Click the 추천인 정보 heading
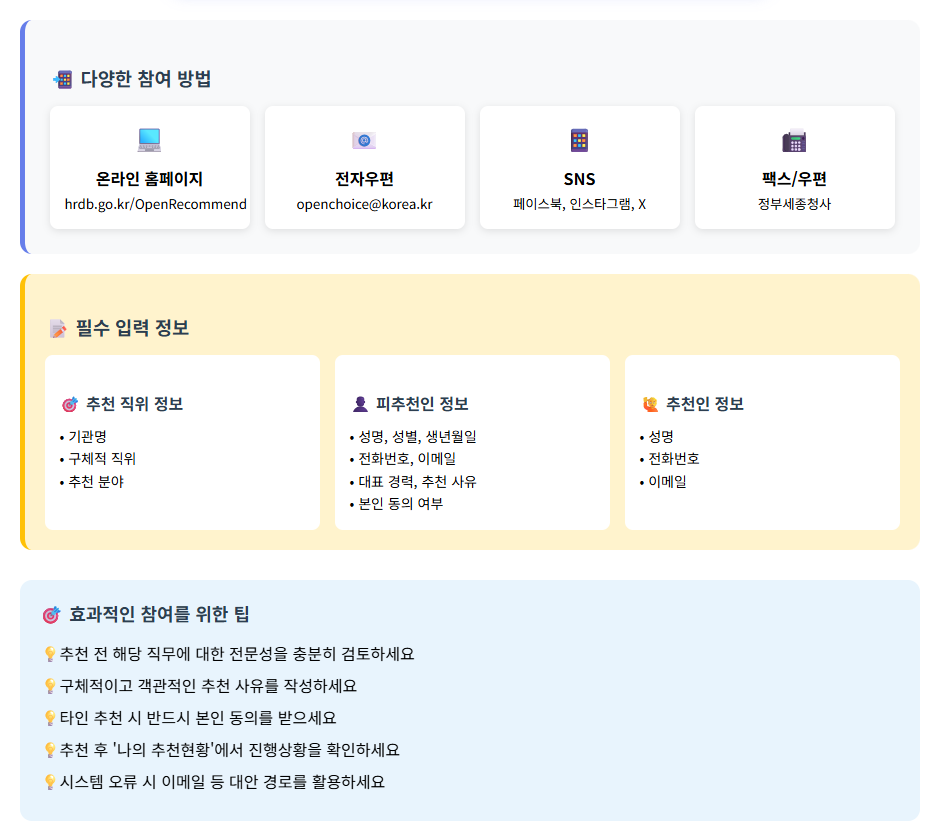This screenshot has height=835, width=932. [x=704, y=404]
